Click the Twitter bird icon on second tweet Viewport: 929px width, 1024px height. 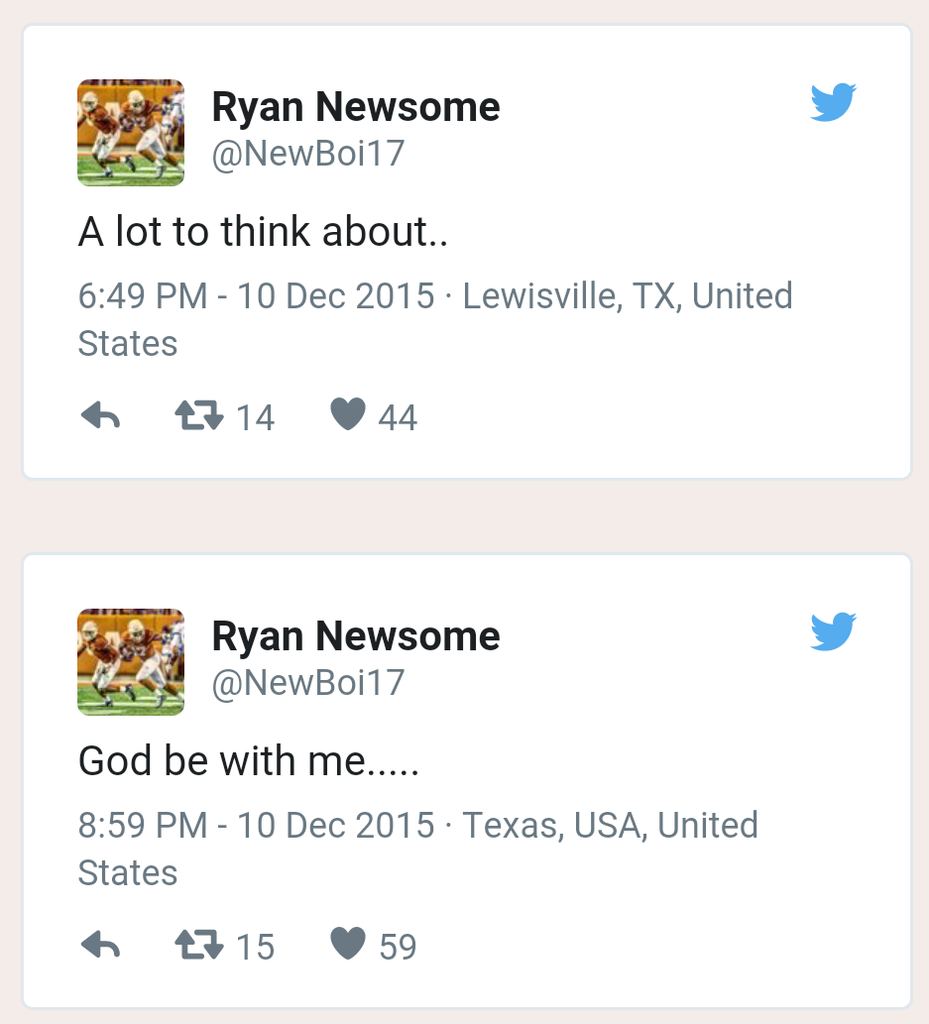point(833,631)
